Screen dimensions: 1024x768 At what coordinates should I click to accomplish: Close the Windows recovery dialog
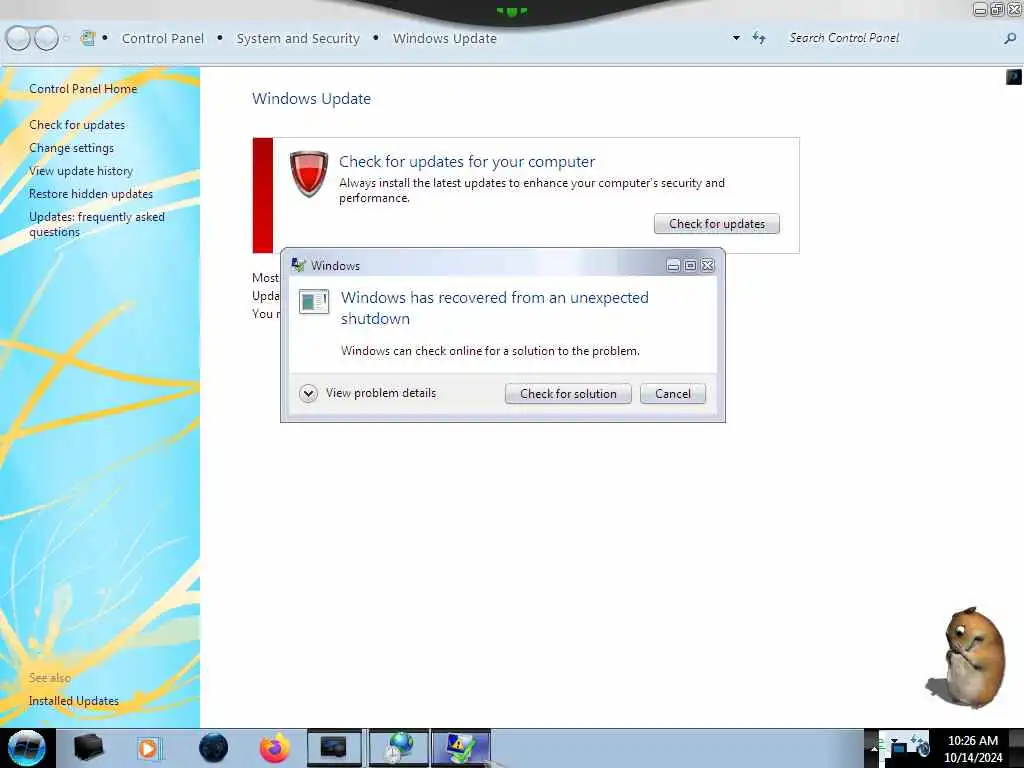click(707, 265)
